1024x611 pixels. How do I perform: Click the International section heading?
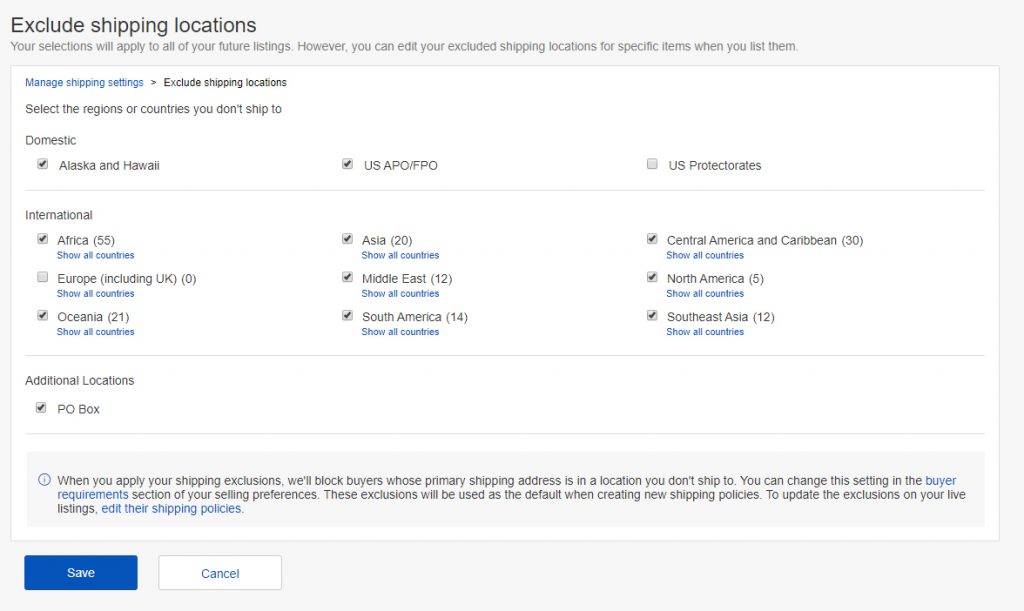click(x=59, y=215)
